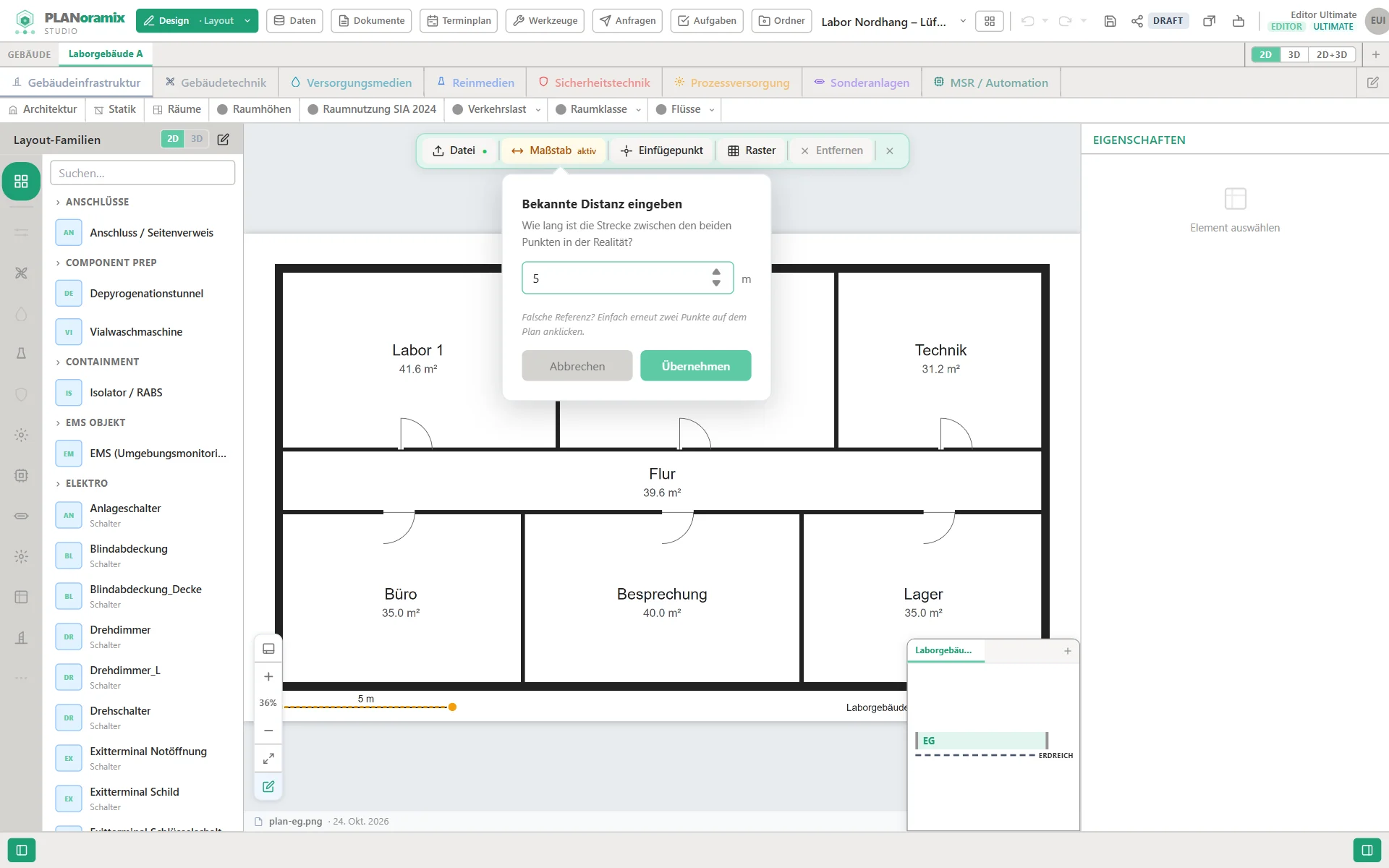The width and height of the screenshot is (1389, 868).
Task: Click the fan Gebäudetechnik icon in left sidebar
Action: tap(21, 273)
